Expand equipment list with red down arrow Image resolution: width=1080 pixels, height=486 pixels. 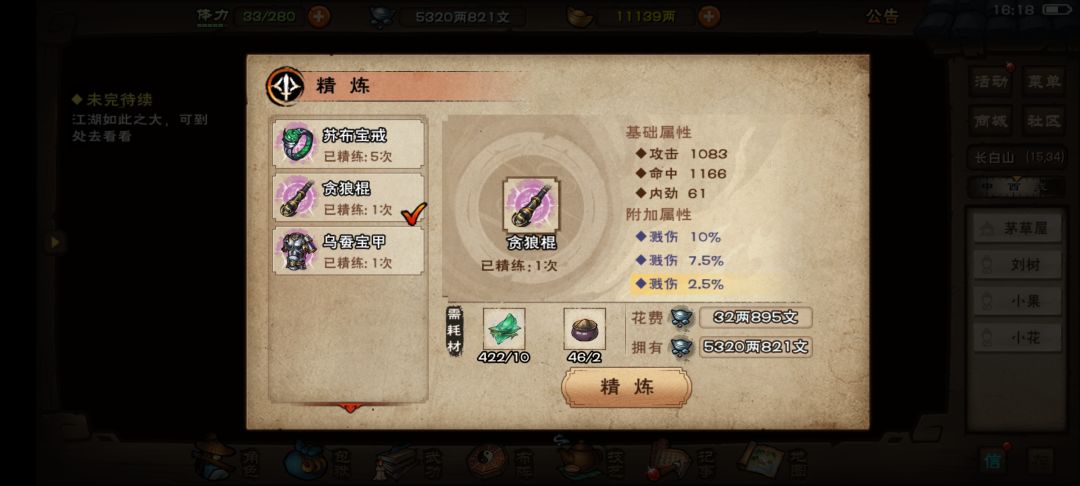[350, 408]
